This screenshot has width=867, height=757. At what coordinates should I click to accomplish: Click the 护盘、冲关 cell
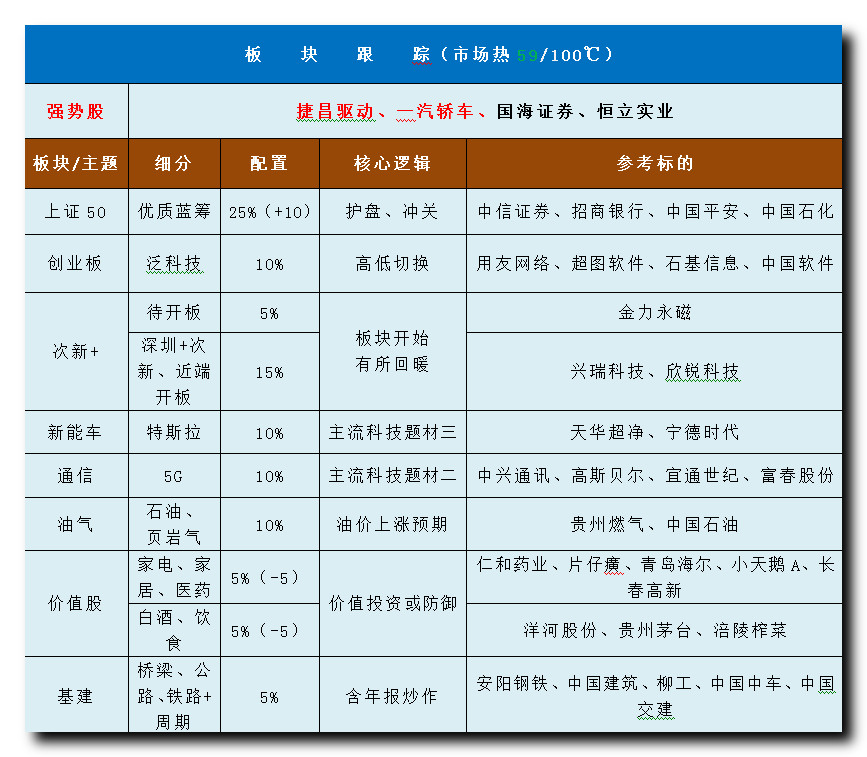point(393,212)
